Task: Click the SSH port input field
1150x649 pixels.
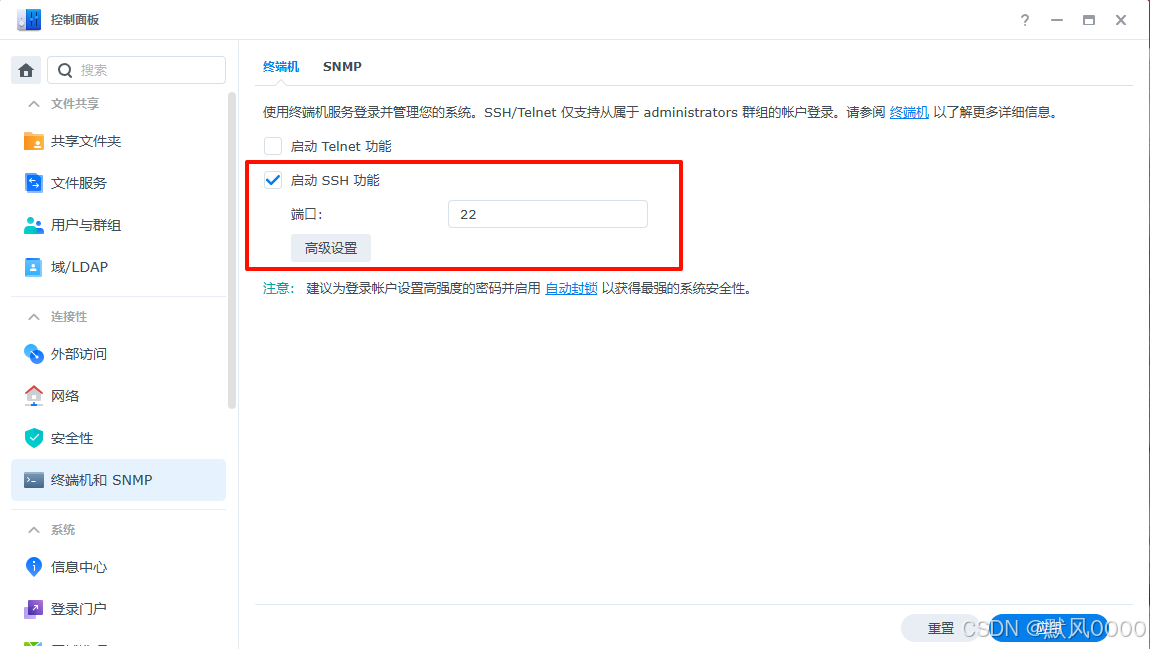Action: pos(547,214)
